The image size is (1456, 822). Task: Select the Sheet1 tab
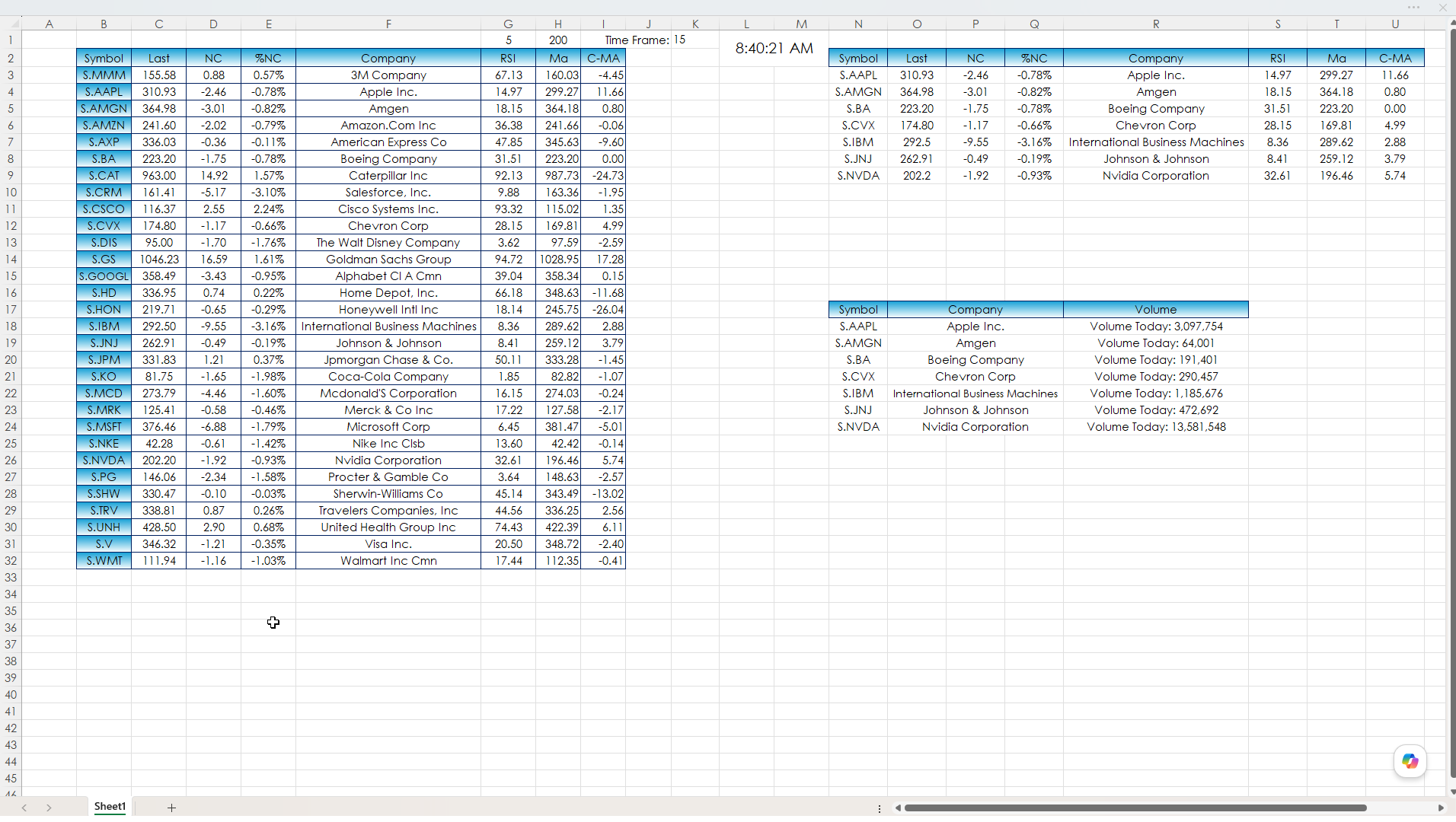(x=110, y=807)
